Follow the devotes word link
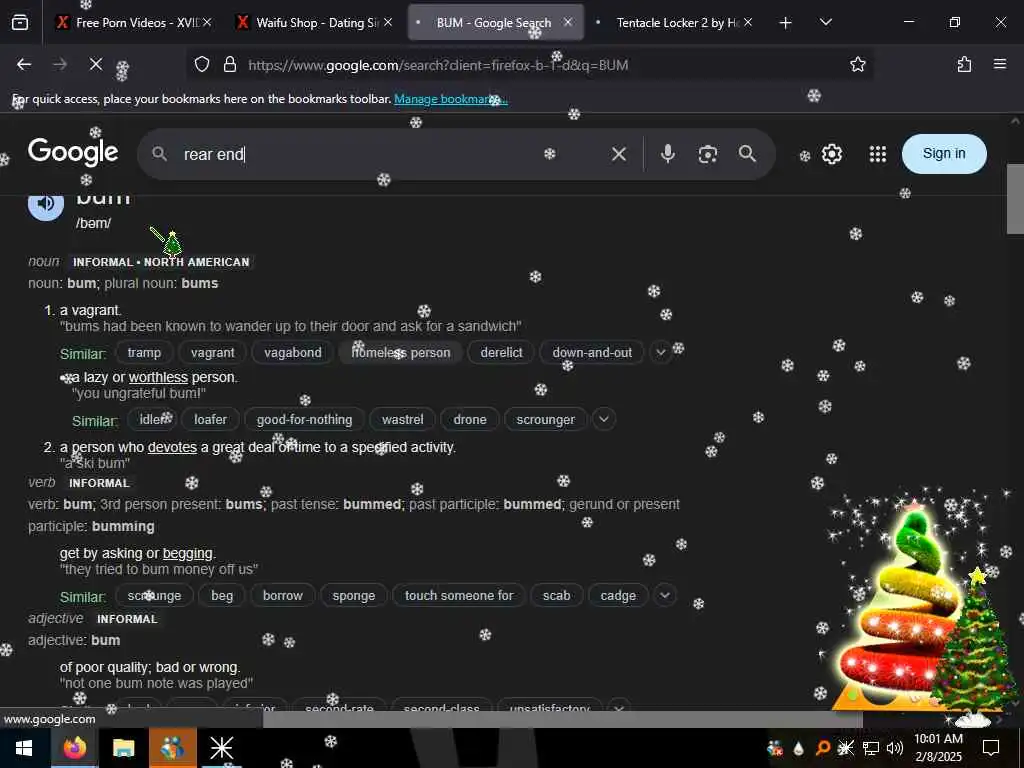The height and width of the screenshot is (768, 1024). [x=172, y=447]
